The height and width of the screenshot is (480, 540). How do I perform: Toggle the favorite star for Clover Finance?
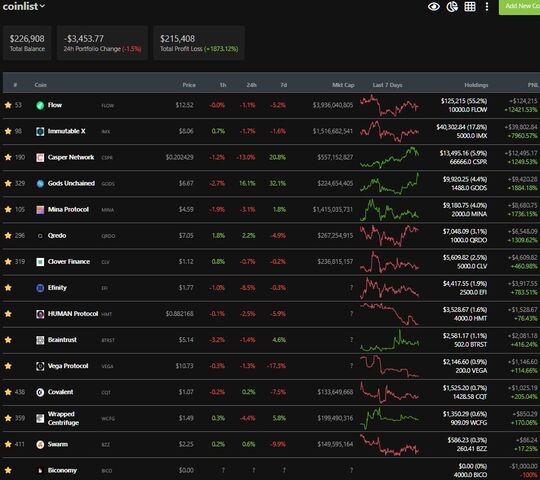8,262
